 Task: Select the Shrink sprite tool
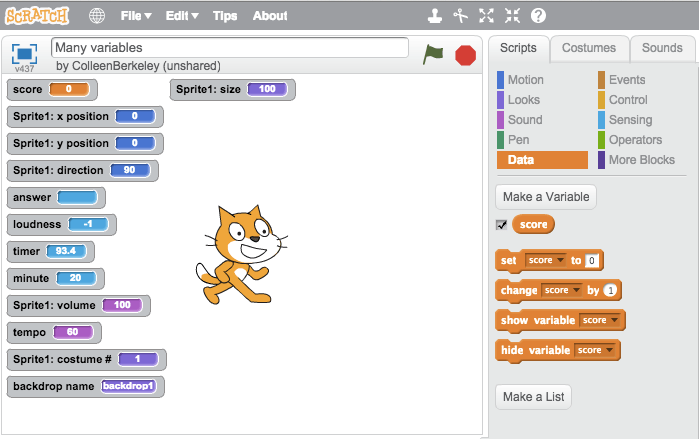(x=512, y=16)
